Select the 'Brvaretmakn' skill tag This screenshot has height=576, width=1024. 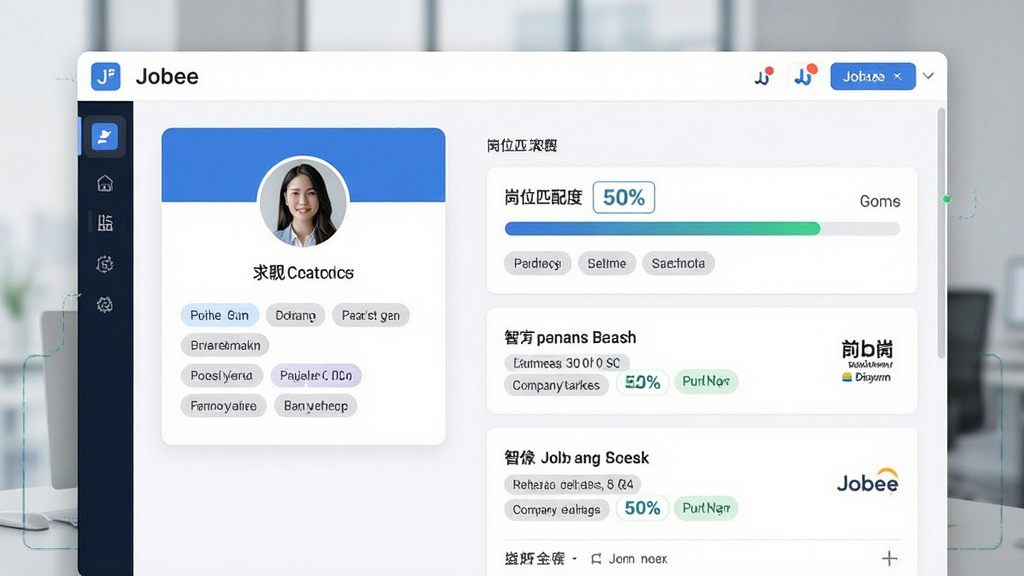tap(225, 345)
